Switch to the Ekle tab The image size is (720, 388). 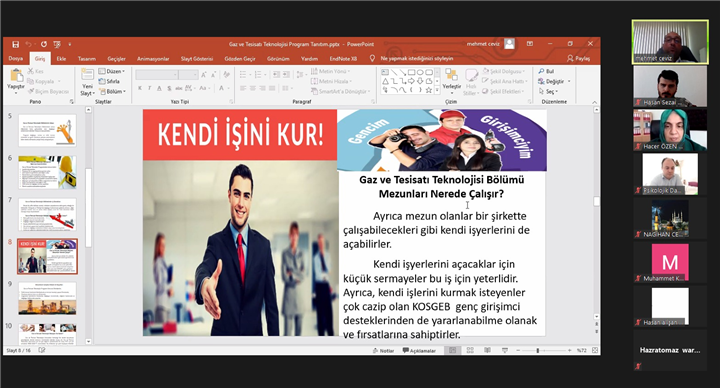click(61, 59)
